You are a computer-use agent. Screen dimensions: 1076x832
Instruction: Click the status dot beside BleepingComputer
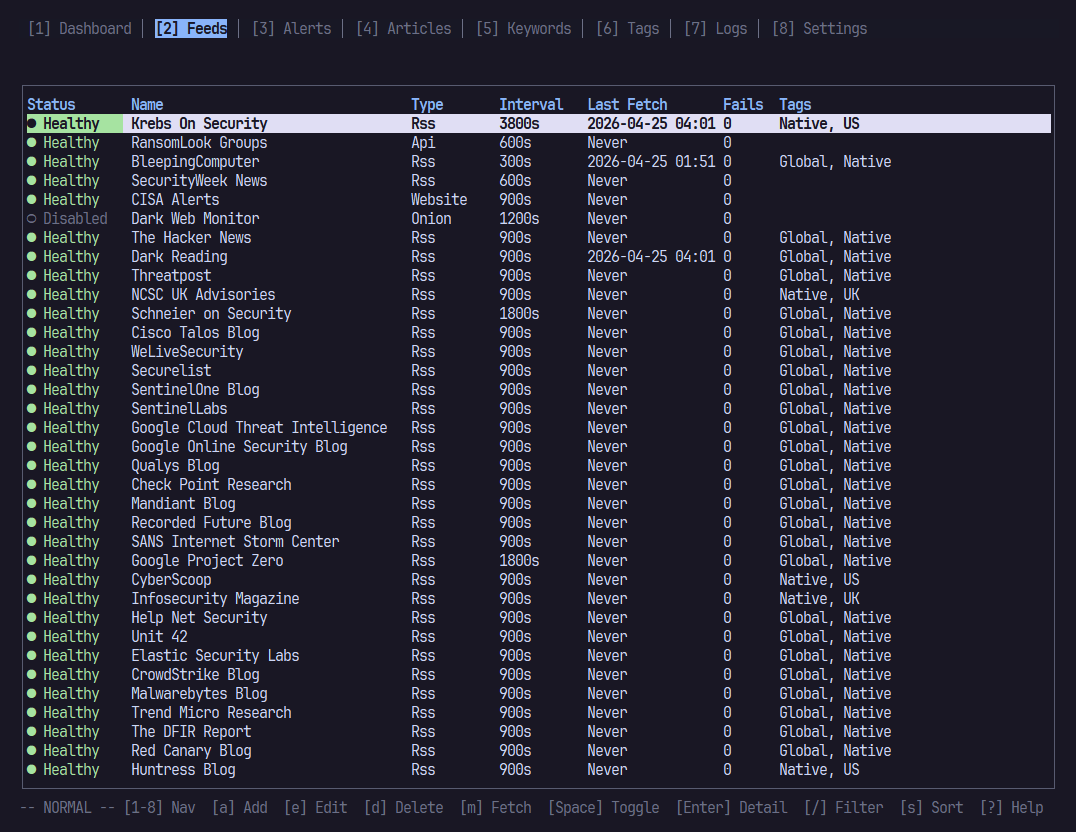[32, 162]
